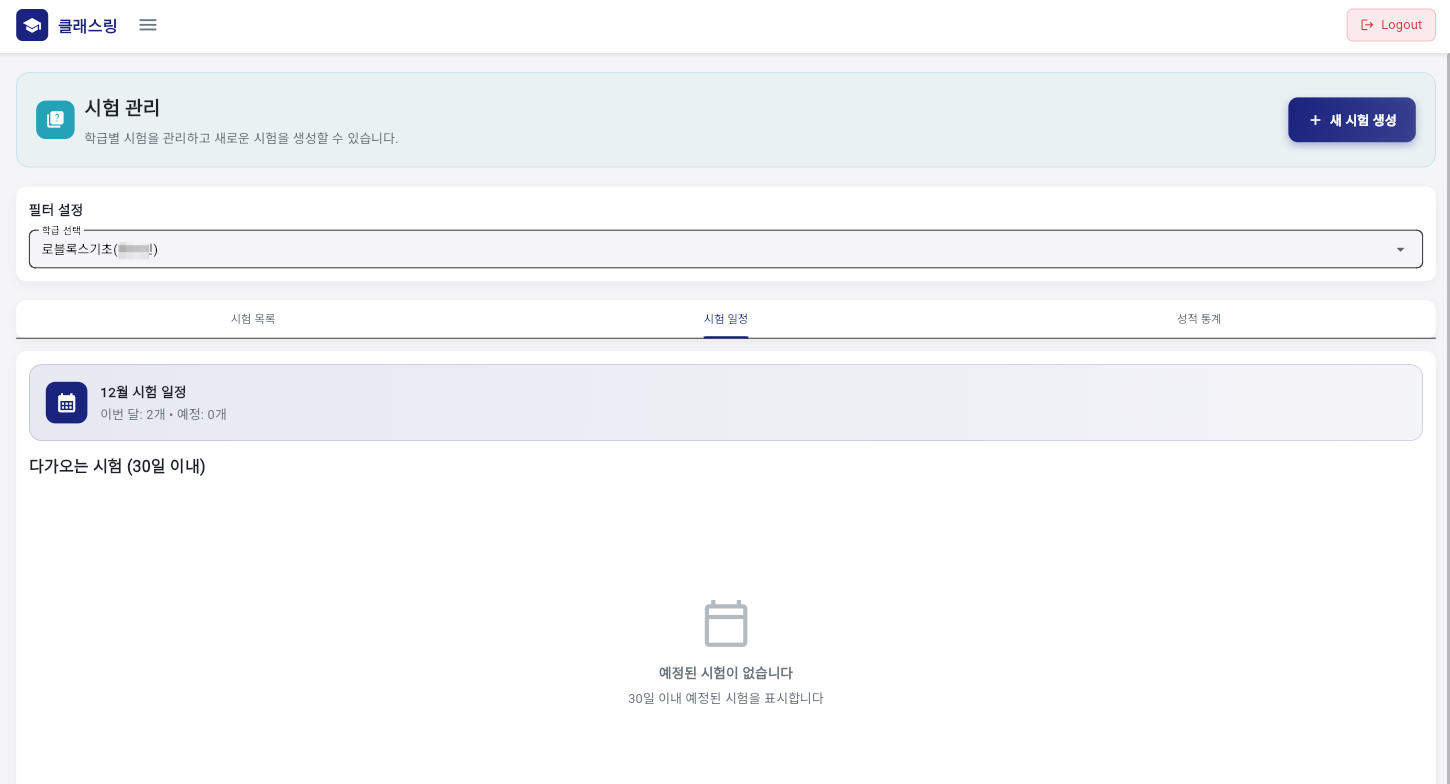Viewport: 1450px width, 784px height.
Task: Click the 시험 관리 book icon
Action: click(x=56, y=120)
